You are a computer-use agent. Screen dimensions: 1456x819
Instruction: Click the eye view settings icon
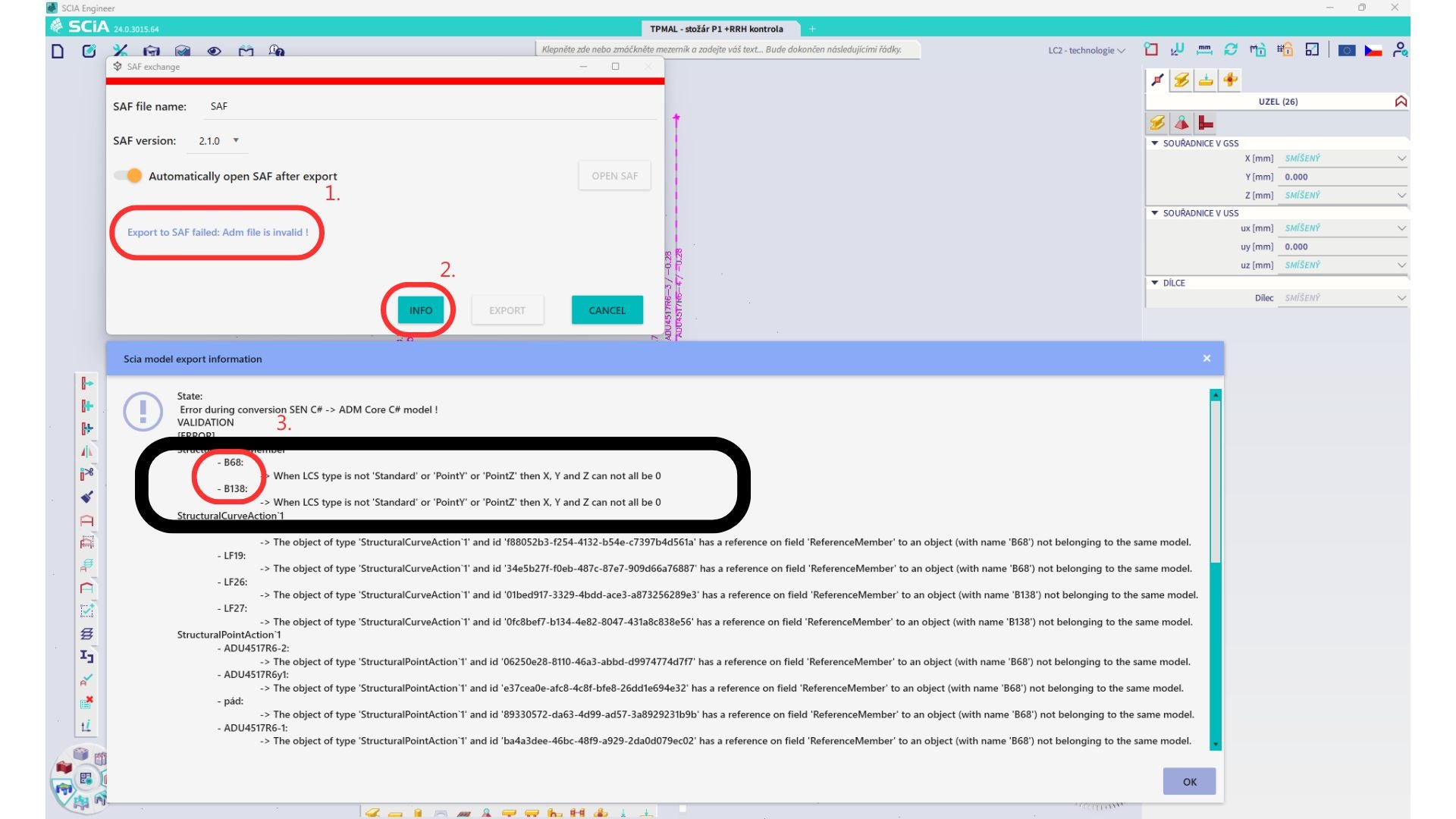tap(214, 51)
